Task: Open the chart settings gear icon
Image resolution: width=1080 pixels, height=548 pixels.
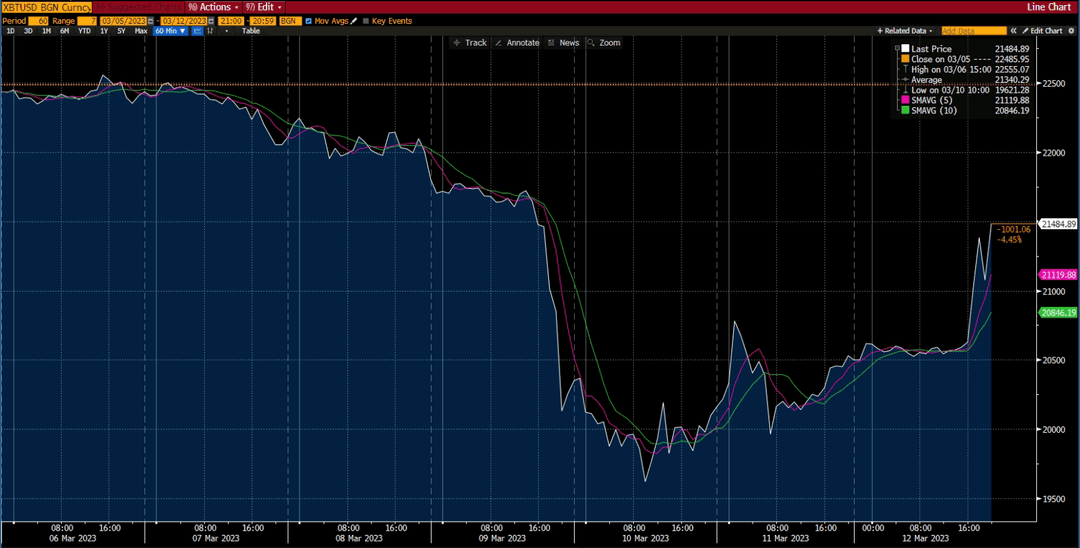Action: tap(1071, 31)
